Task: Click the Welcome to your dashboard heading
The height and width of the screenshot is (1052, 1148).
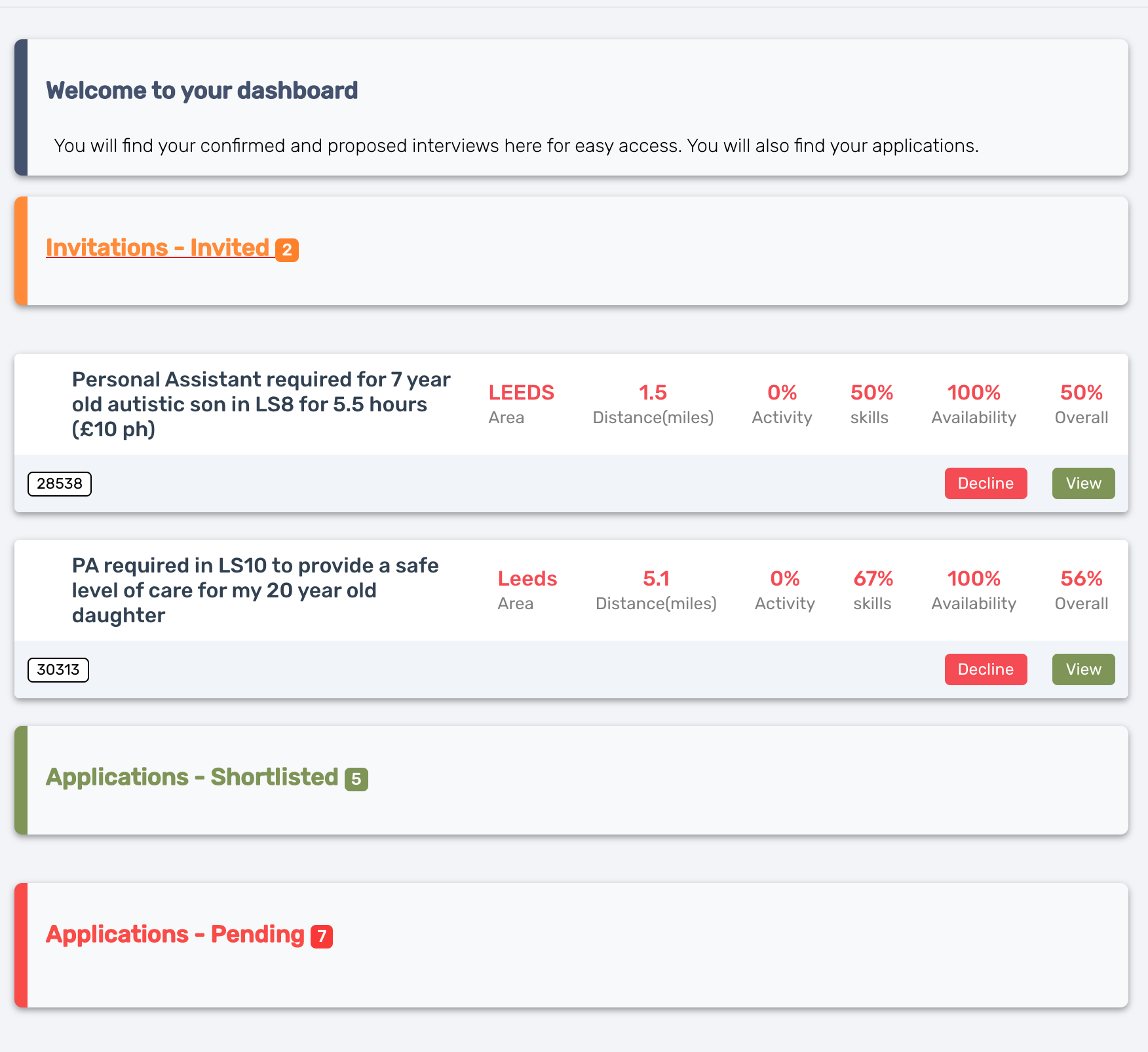Action: [x=202, y=91]
